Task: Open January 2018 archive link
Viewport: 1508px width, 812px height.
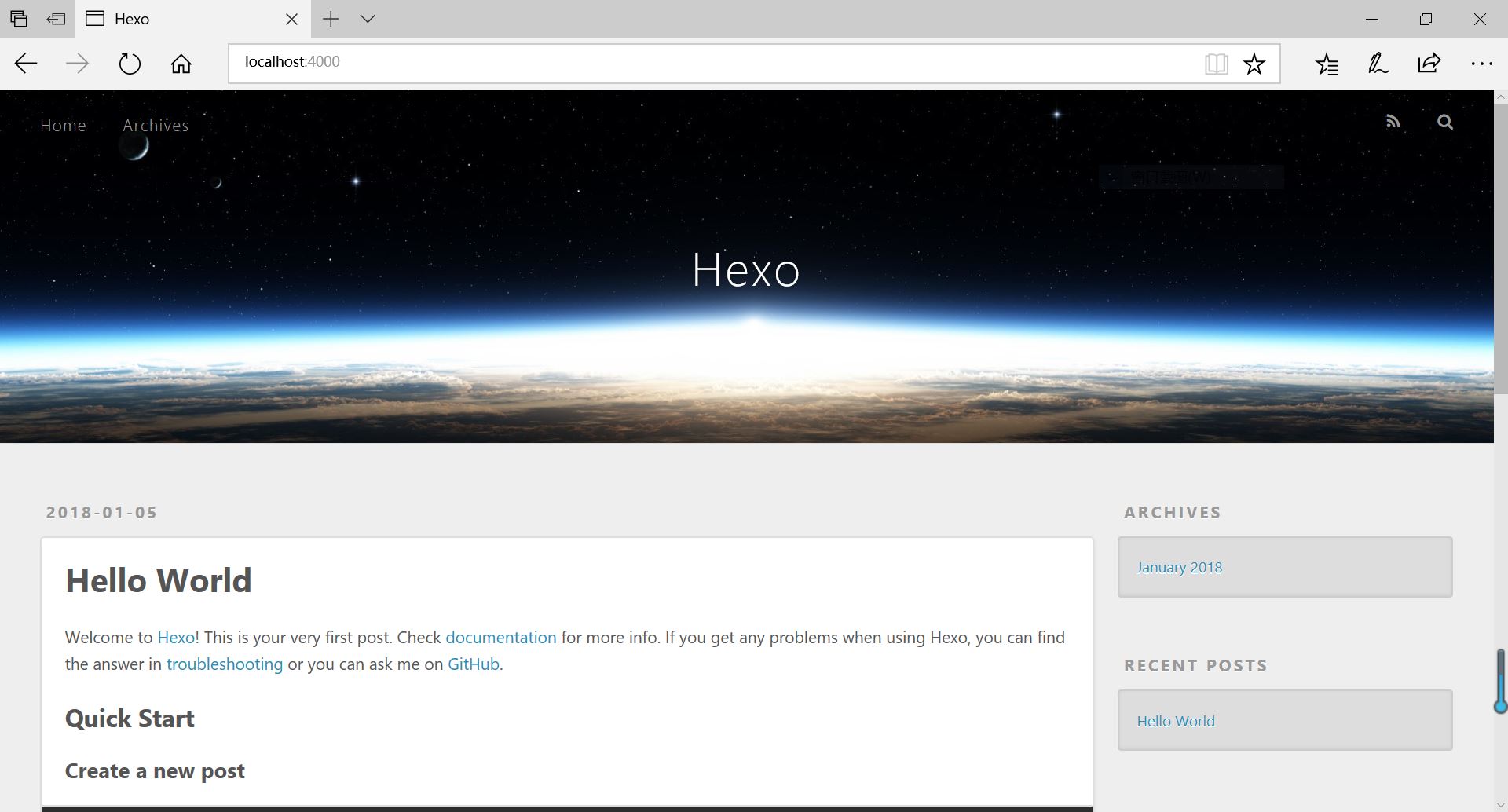Action: pos(1180,567)
